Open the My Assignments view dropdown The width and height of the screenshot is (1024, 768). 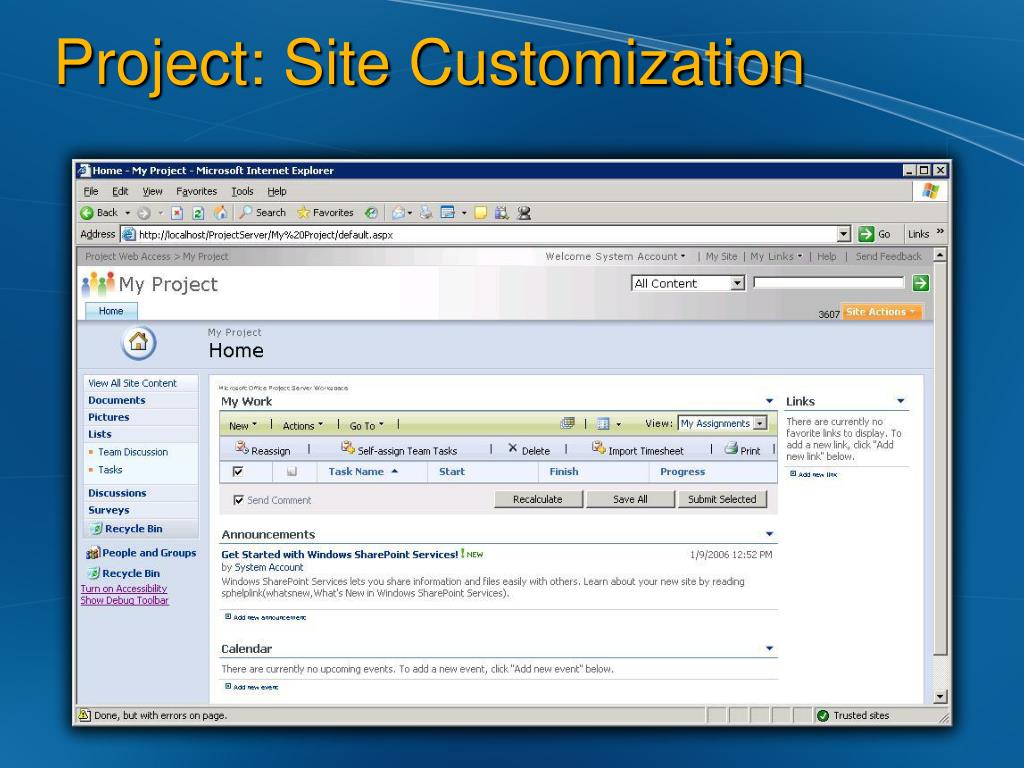click(760, 424)
